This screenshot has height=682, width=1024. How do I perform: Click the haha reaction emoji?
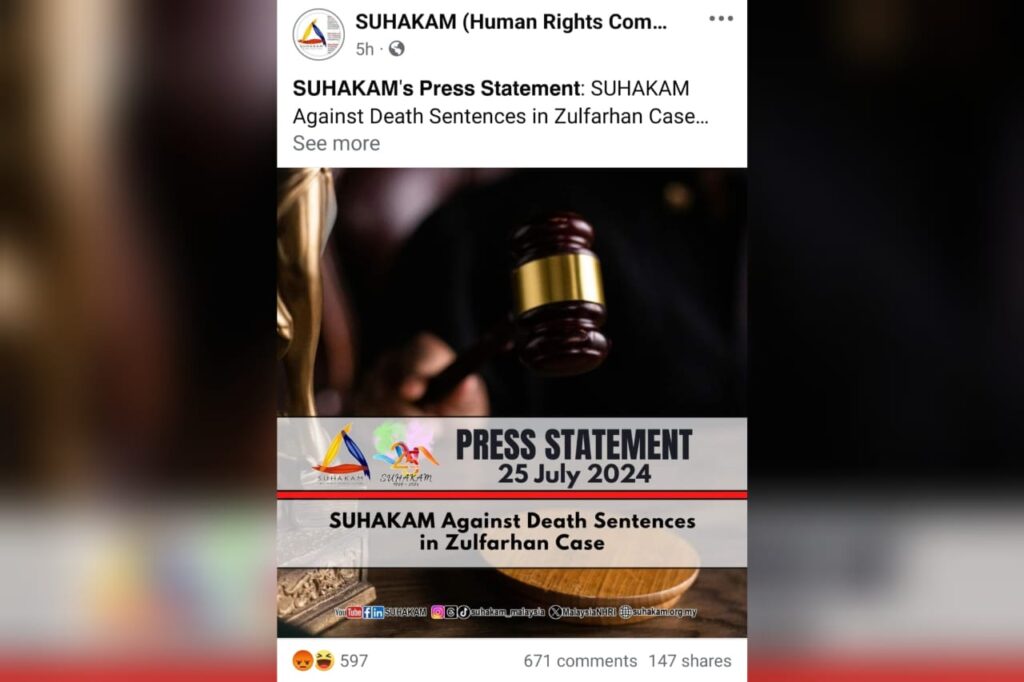tap(324, 660)
